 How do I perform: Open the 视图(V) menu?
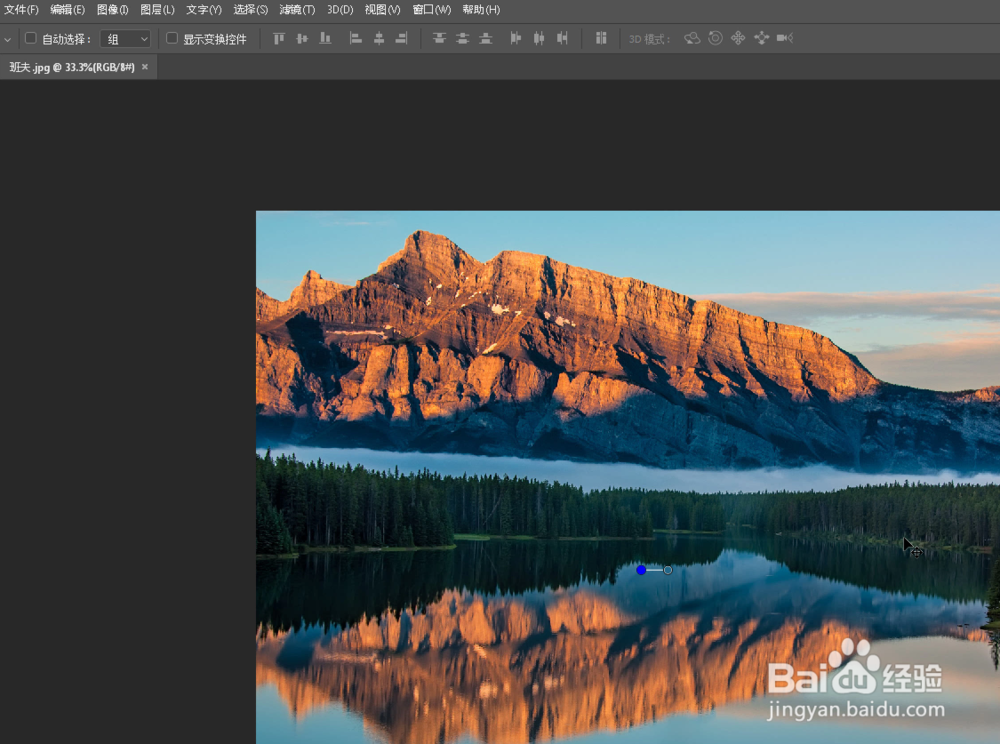[382, 10]
